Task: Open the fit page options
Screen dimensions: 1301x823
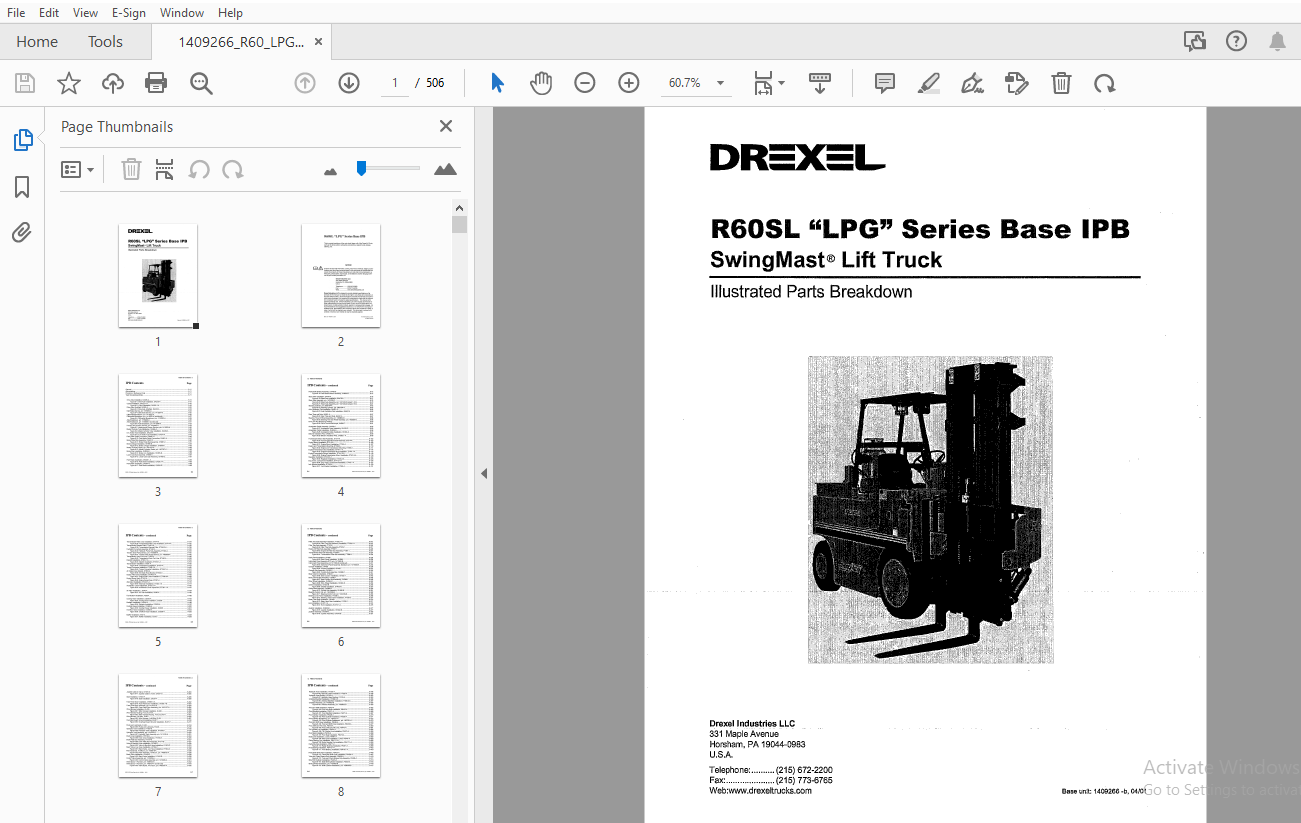Action: [768, 83]
